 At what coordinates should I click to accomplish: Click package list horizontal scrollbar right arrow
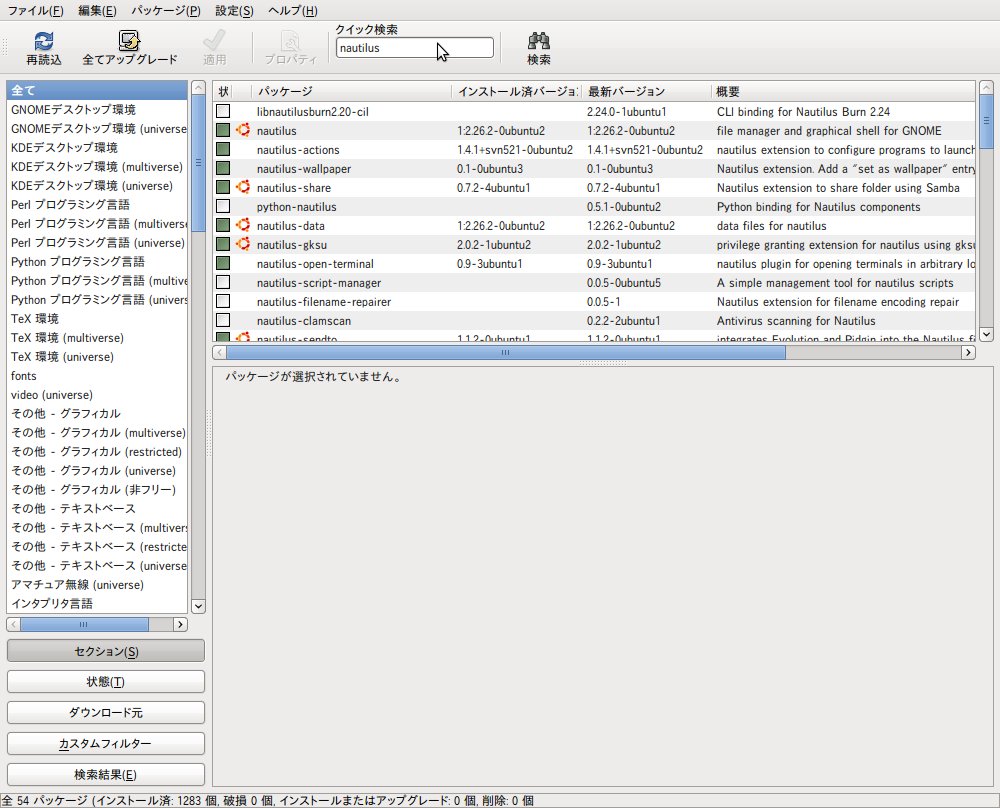click(968, 352)
